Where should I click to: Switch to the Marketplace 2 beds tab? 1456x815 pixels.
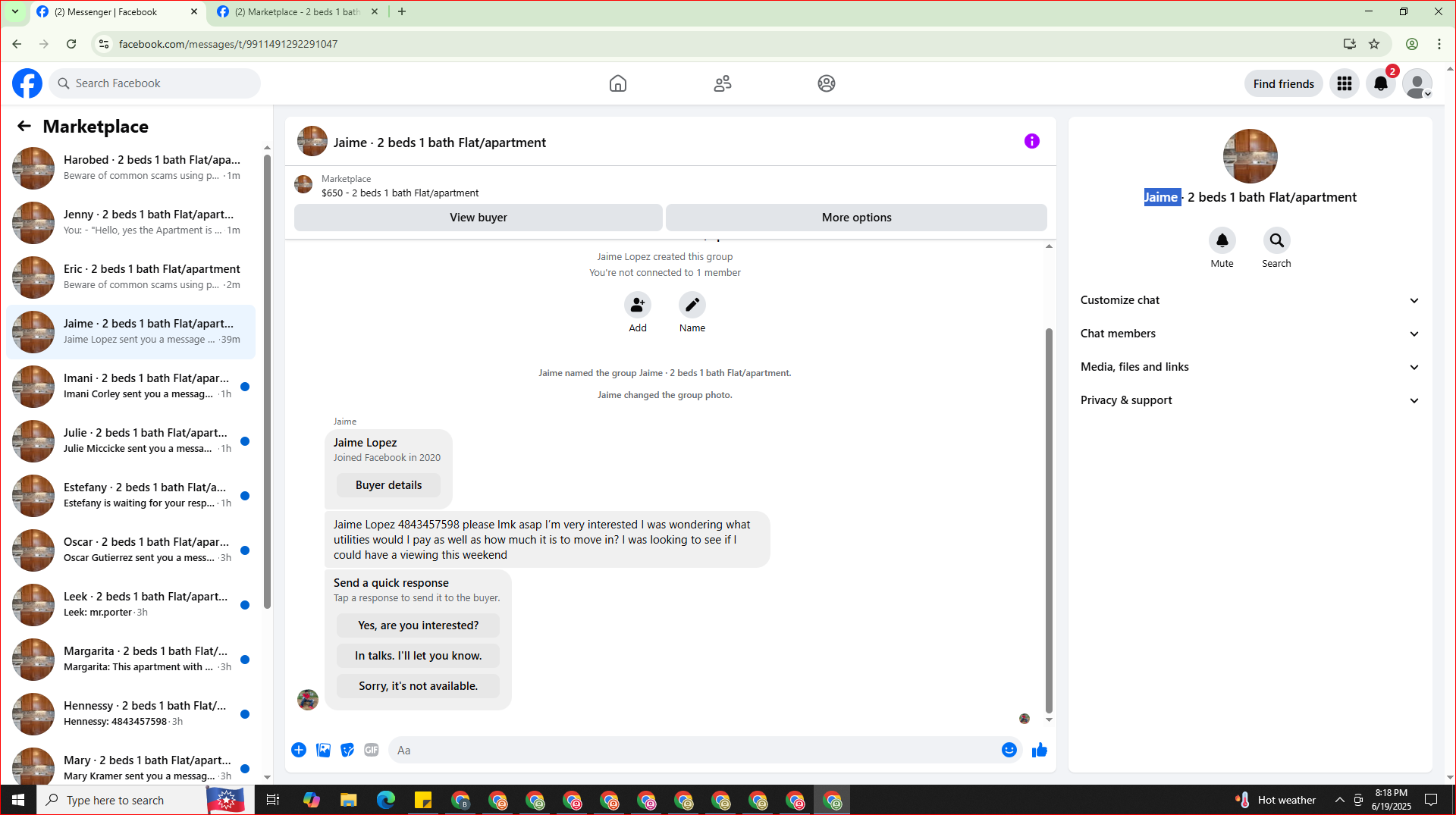point(297,12)
